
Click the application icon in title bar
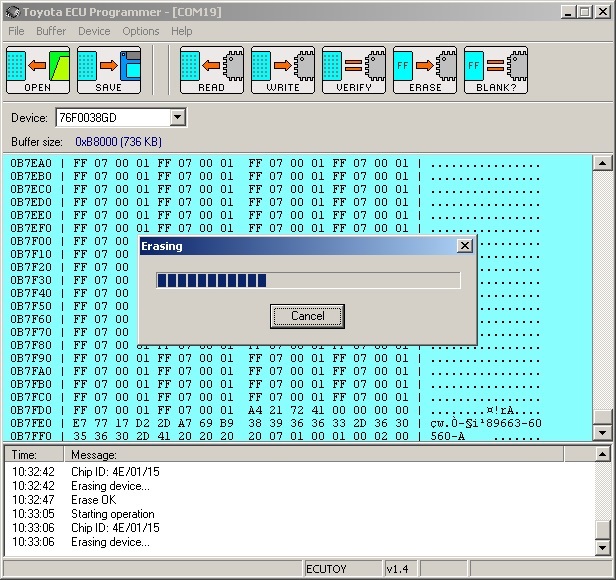click(x=11, y=11)
